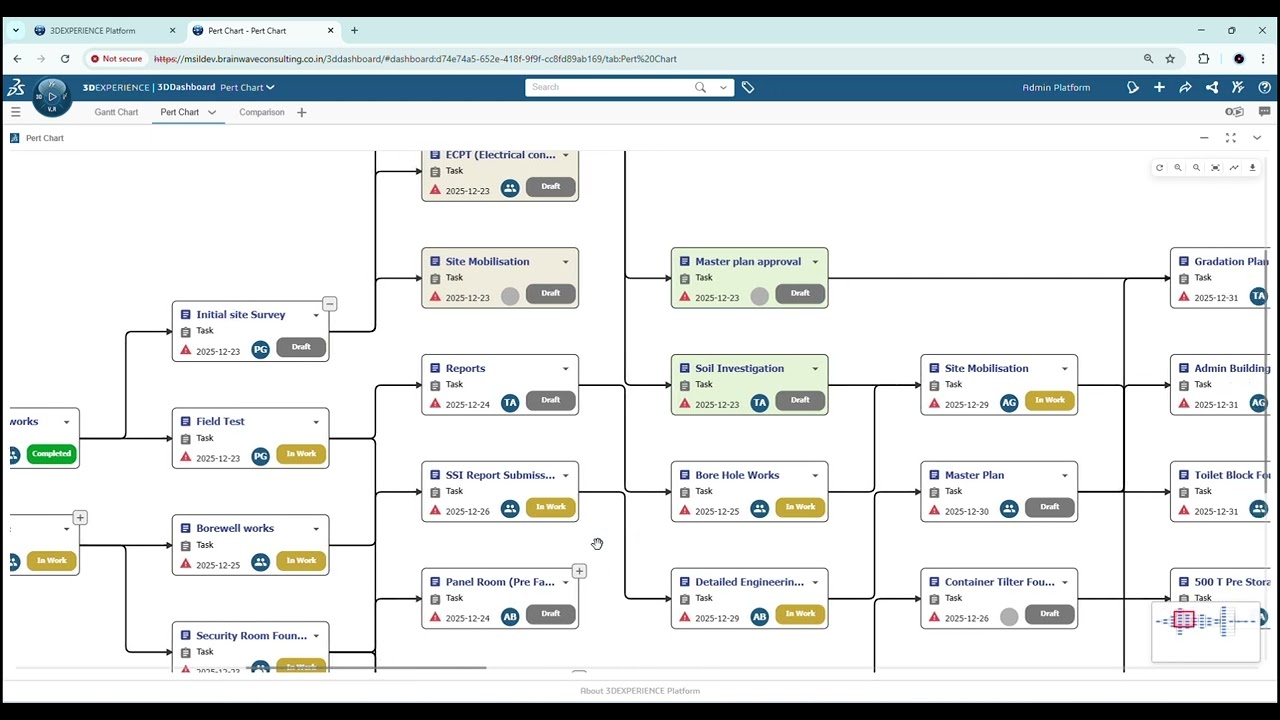Open a new browser tab
Viewport: 1280px width, 720px height.
pyautogui.click(x=354, y=31)
